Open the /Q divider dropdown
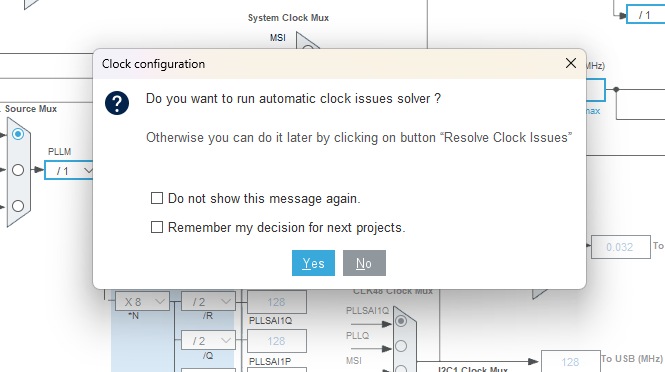665x372 pixels. click(x=208, y=341)
